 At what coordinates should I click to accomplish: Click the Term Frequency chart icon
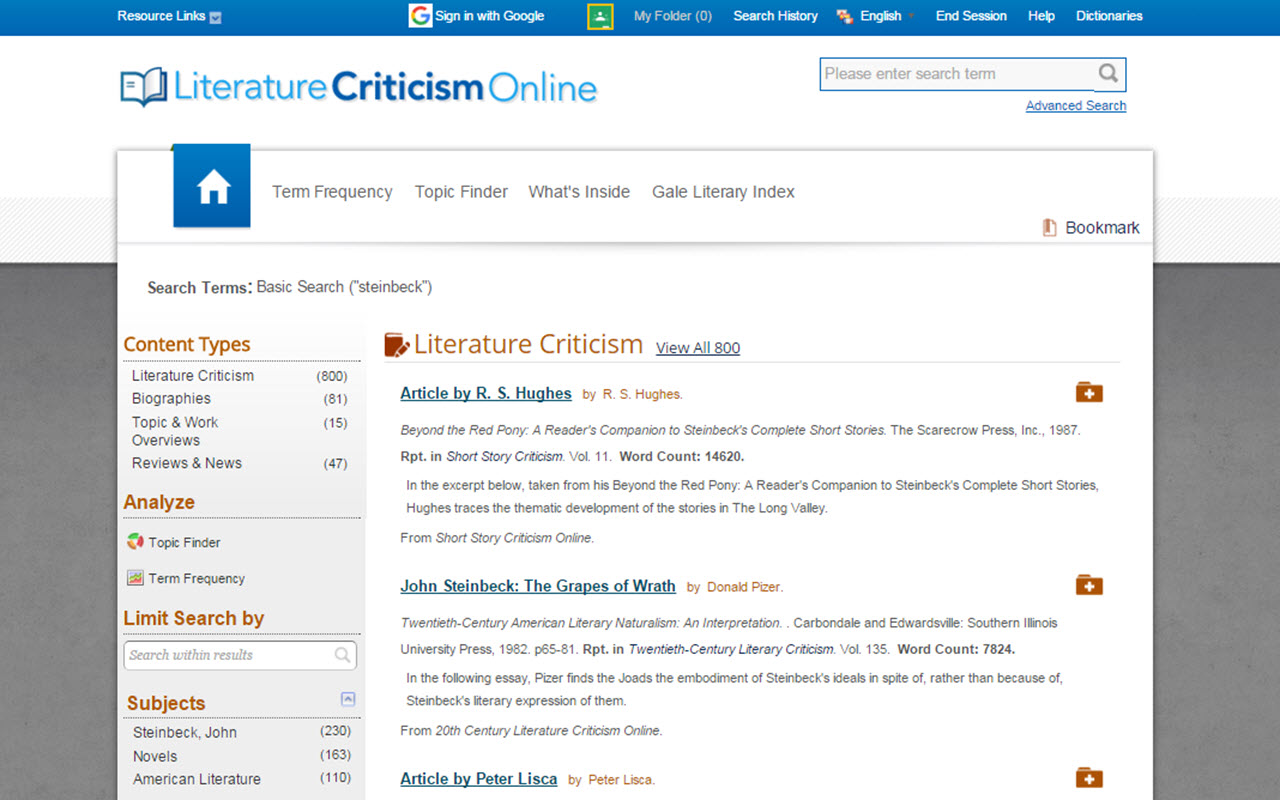click(x=136, y=578)
